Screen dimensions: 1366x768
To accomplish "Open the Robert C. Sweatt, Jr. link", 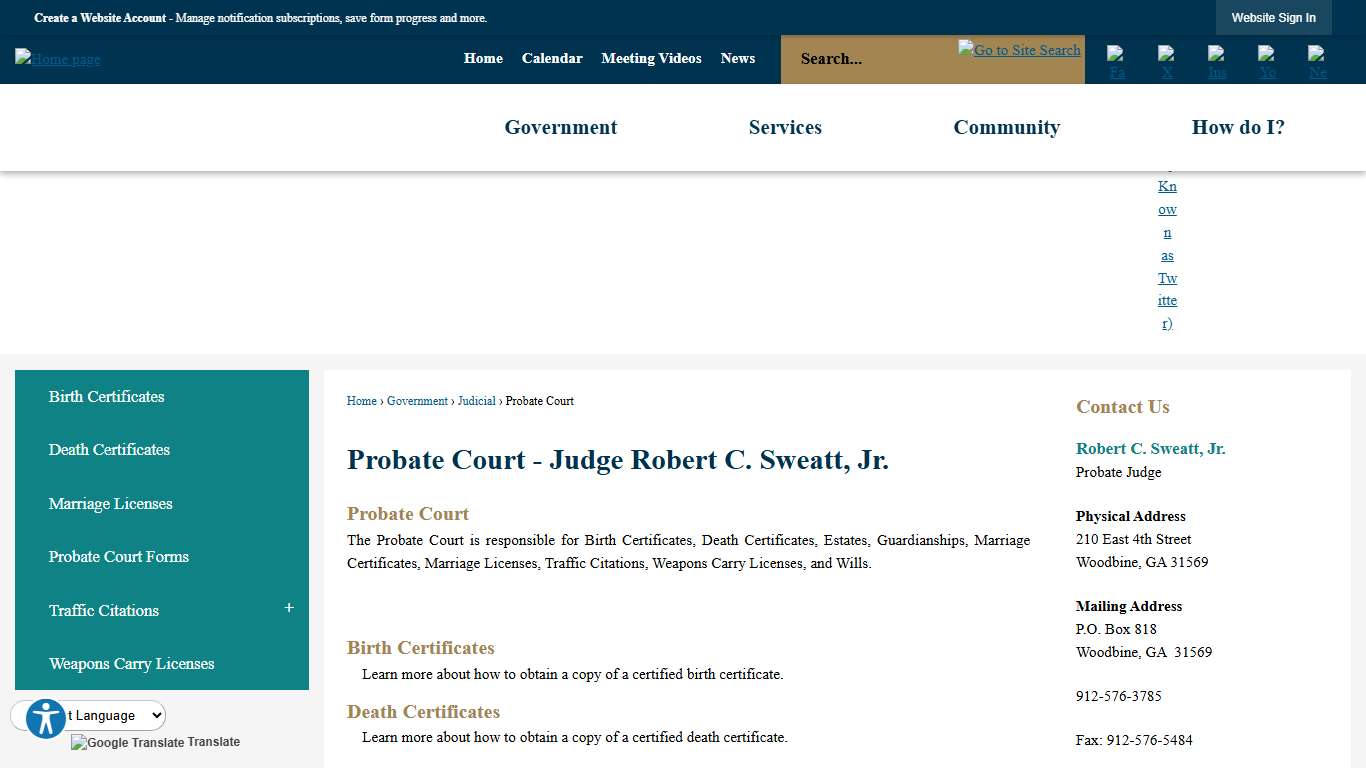I will point(1150,448).
